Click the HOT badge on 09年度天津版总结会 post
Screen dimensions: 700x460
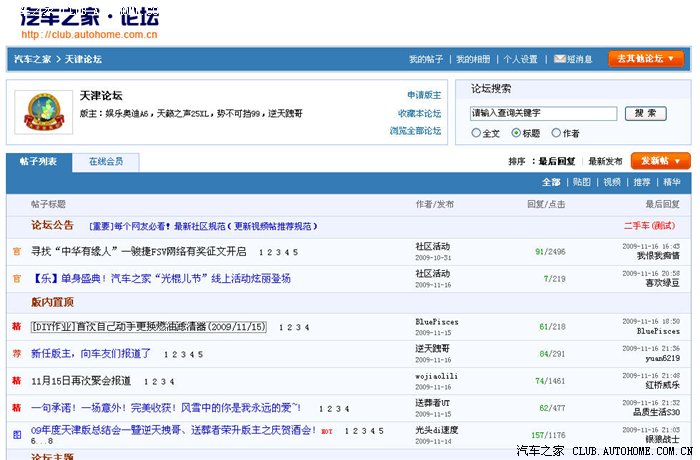327,431
